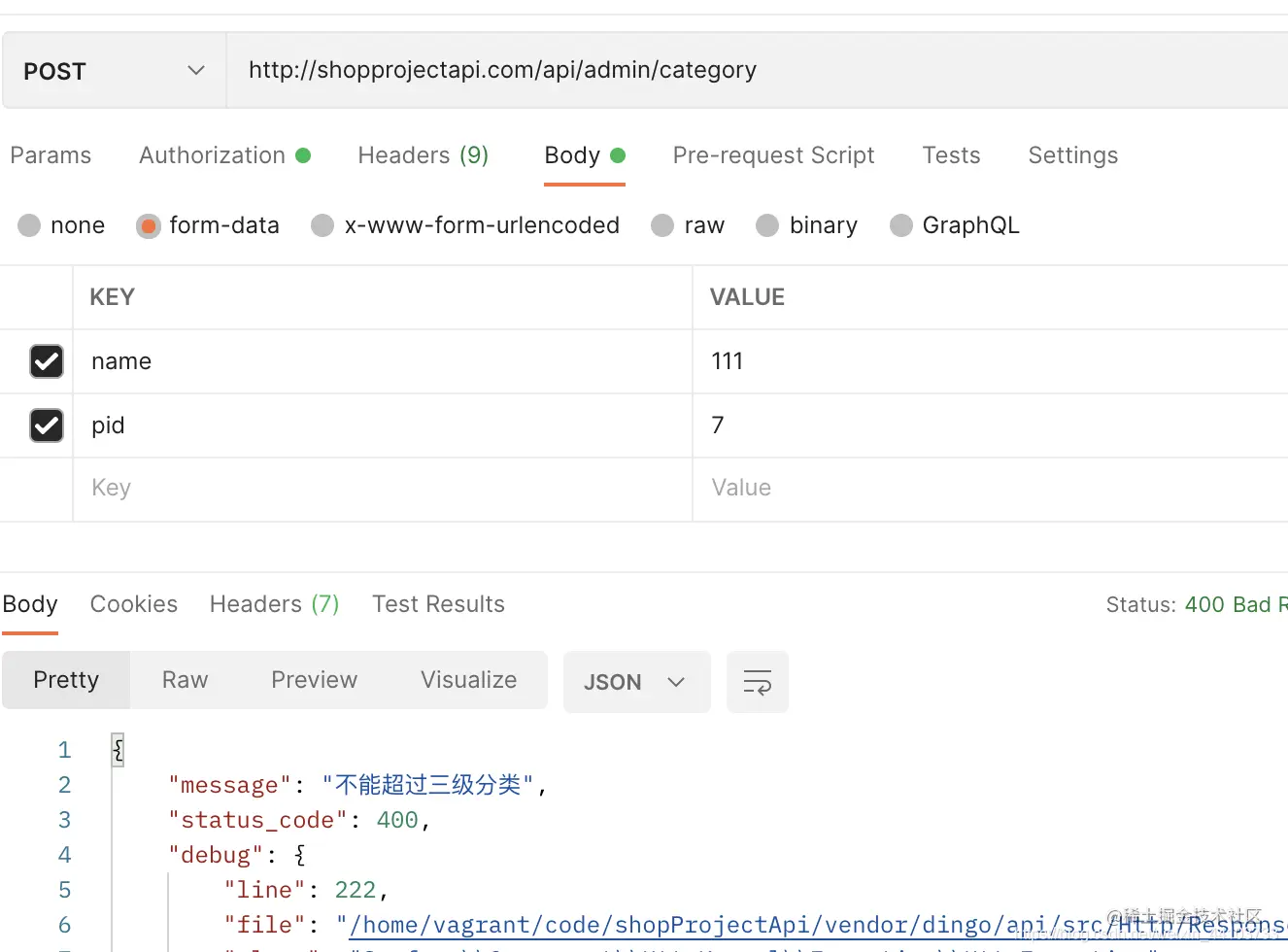Open the Settings tab
The image size is (1288, 952).
tap(1072, 155)
